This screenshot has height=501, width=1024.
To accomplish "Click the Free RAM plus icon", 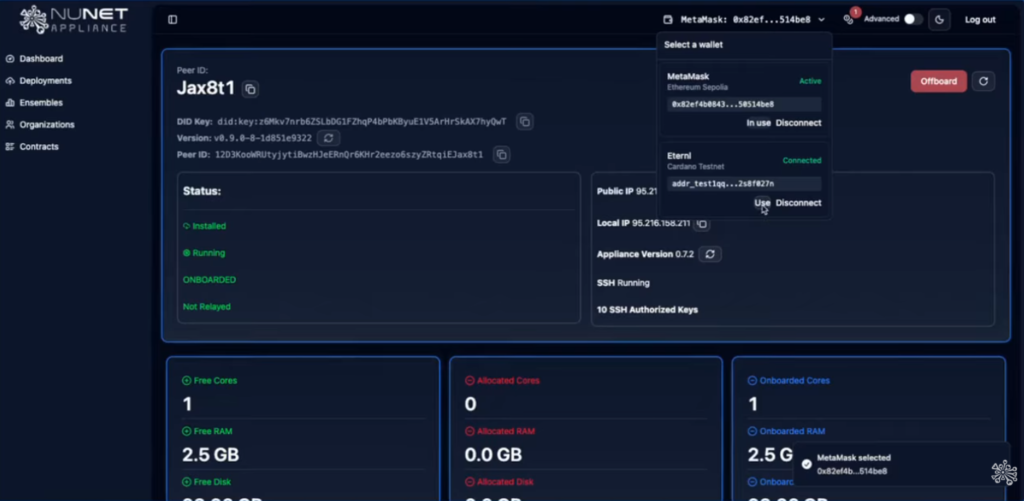I will 187,432.
